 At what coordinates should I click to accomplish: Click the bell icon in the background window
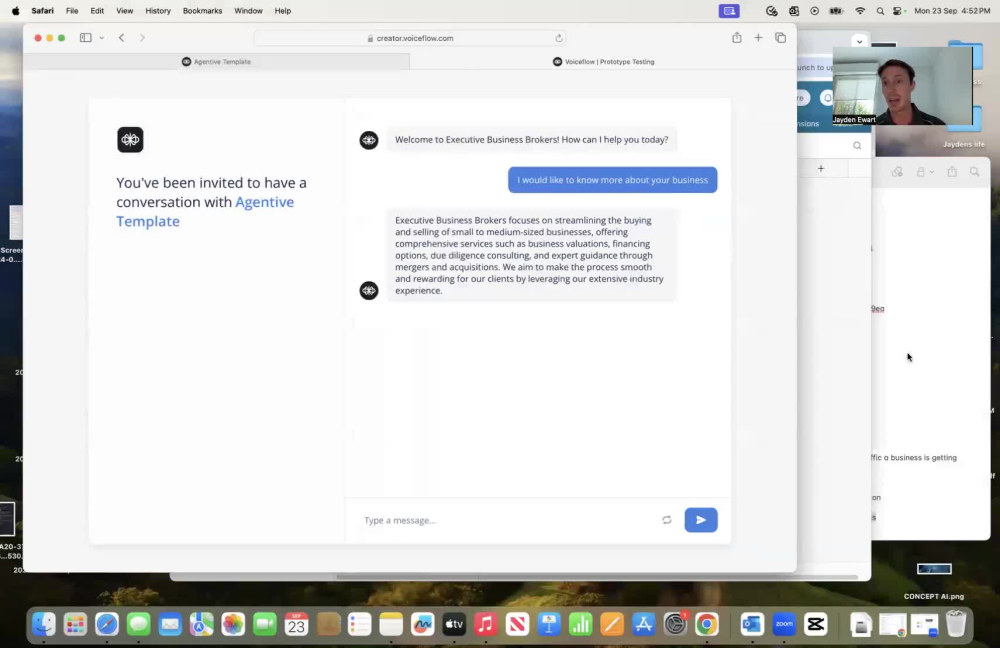click(x=826, y=98)
